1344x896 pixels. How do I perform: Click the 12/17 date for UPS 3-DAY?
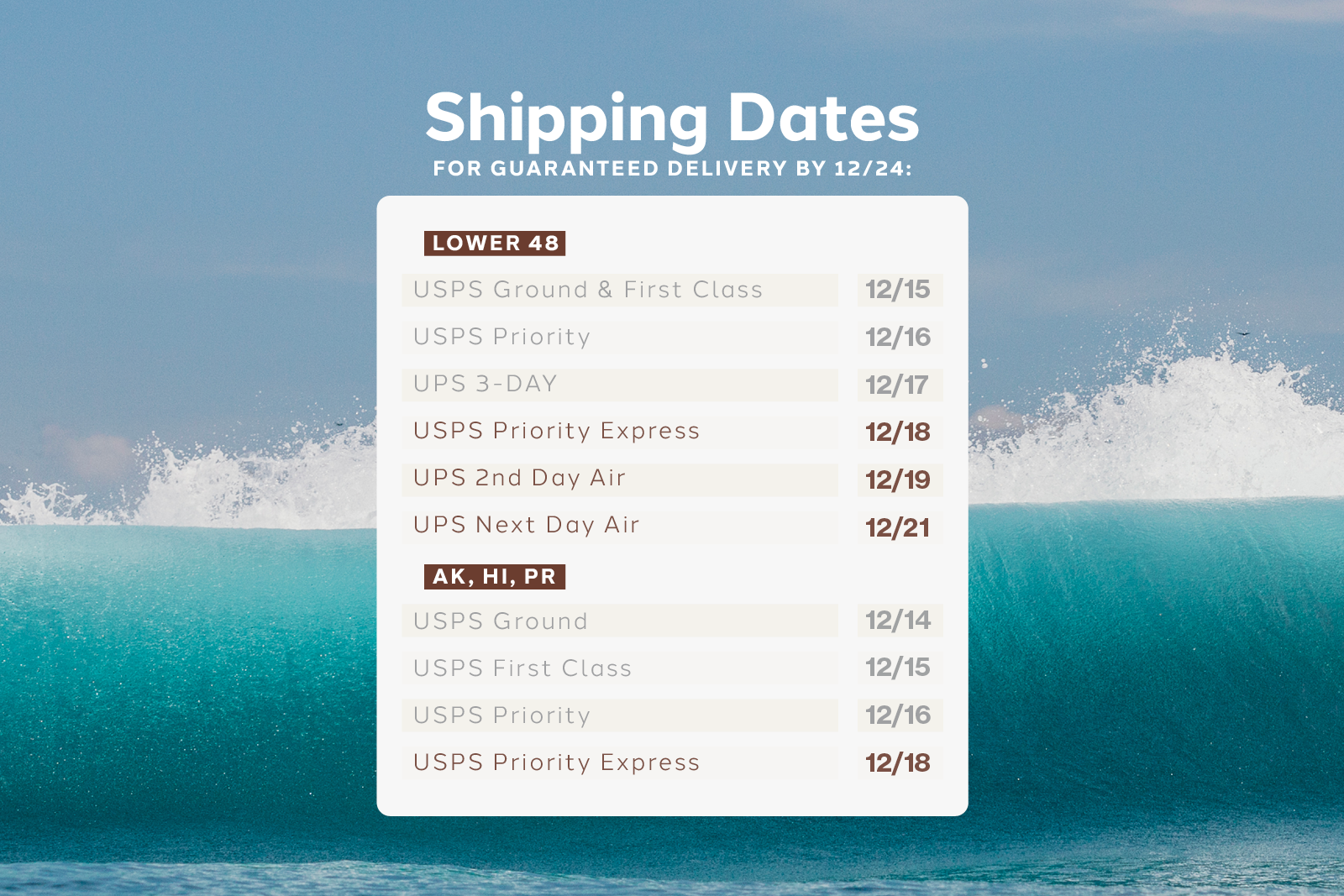(897, 385)
